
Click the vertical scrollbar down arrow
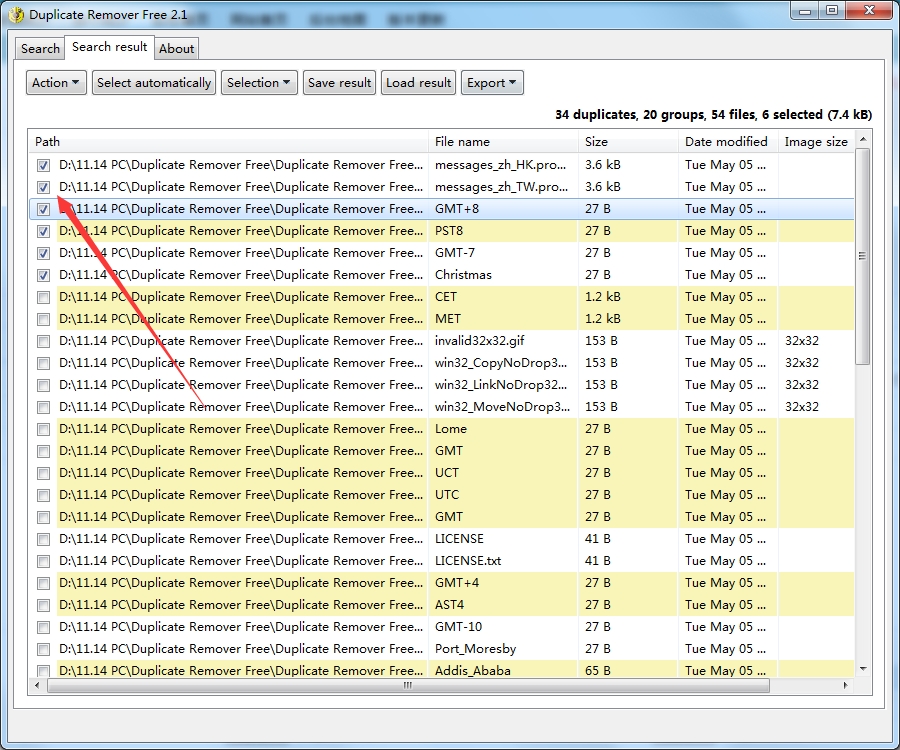pos(863,669)
